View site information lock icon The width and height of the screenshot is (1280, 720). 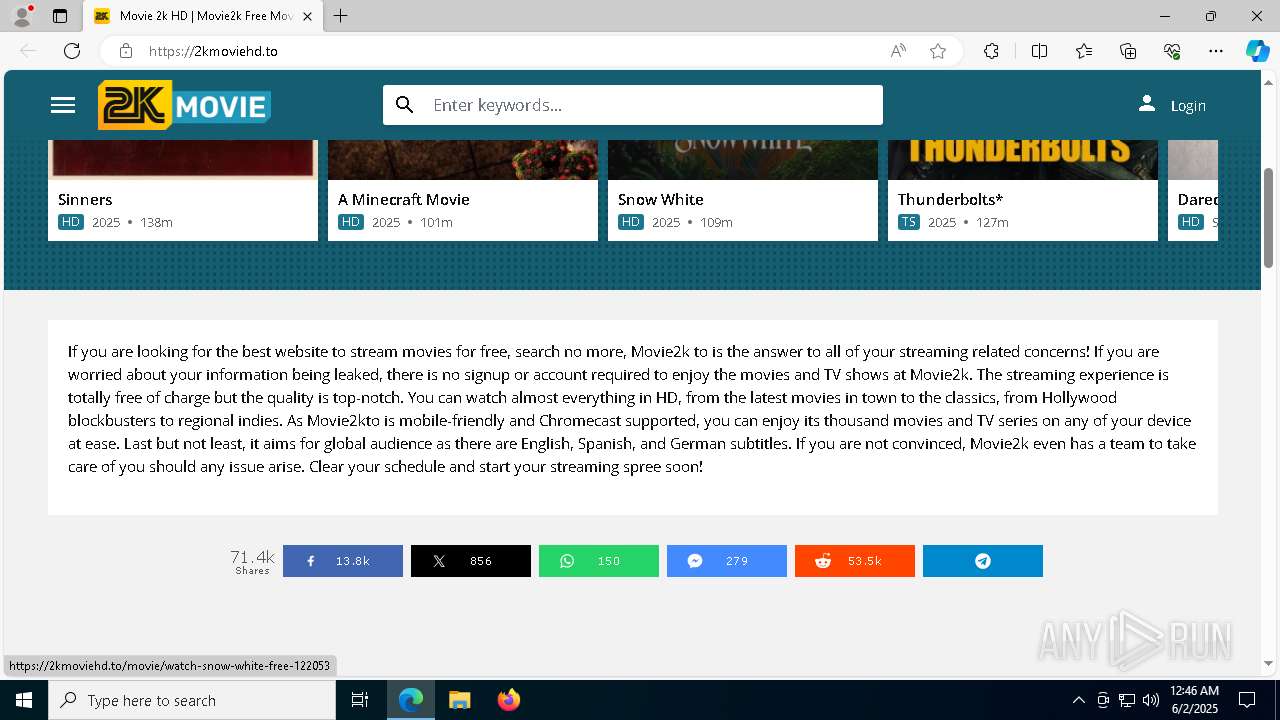pyautogui.click(x=125, y=51)
